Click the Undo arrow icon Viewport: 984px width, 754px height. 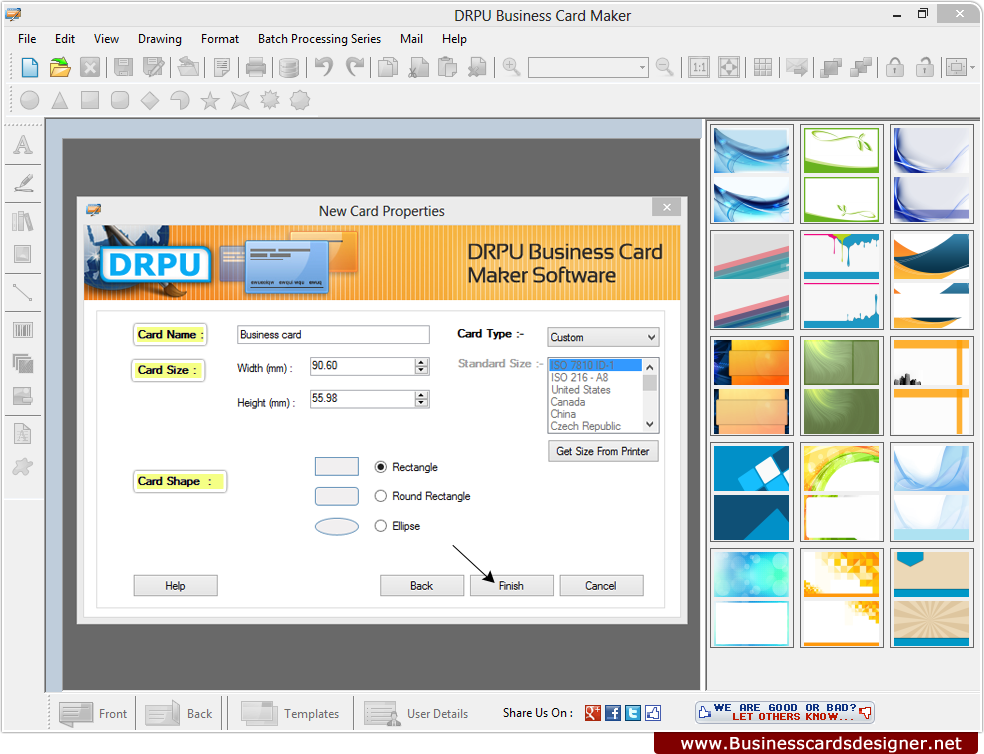point(324,67)
